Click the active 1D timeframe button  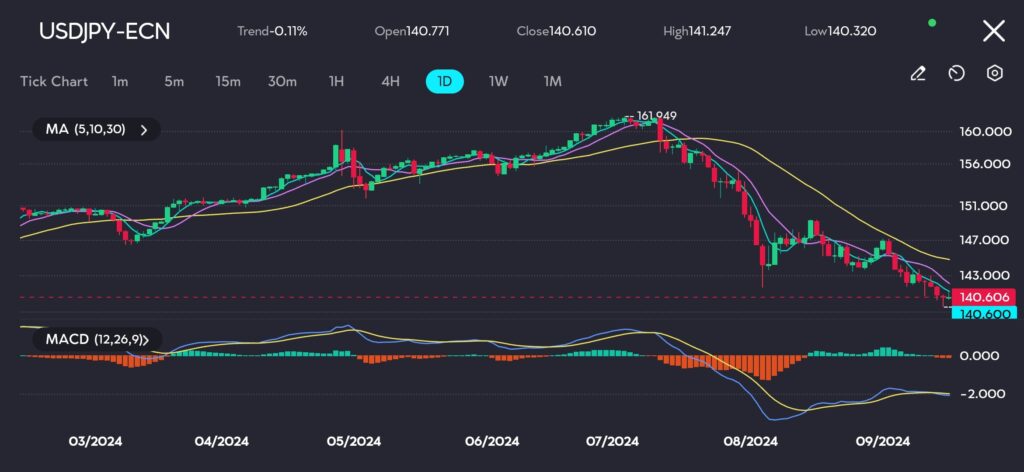click(x=444, y=81)
